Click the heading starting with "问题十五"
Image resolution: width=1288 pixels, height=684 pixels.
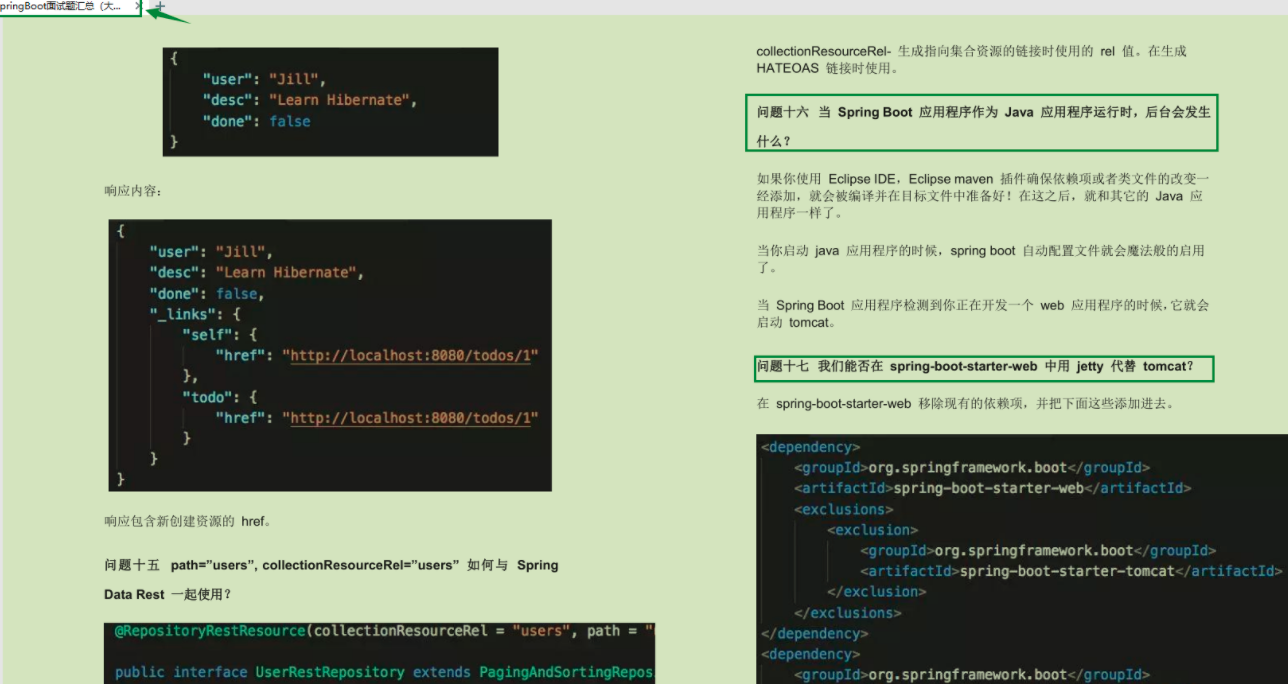pos(331,565)
